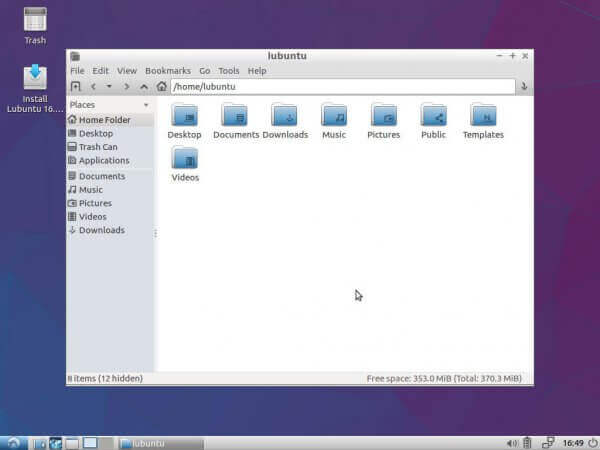Click the lubuntu window button in the taskbar

161,443
